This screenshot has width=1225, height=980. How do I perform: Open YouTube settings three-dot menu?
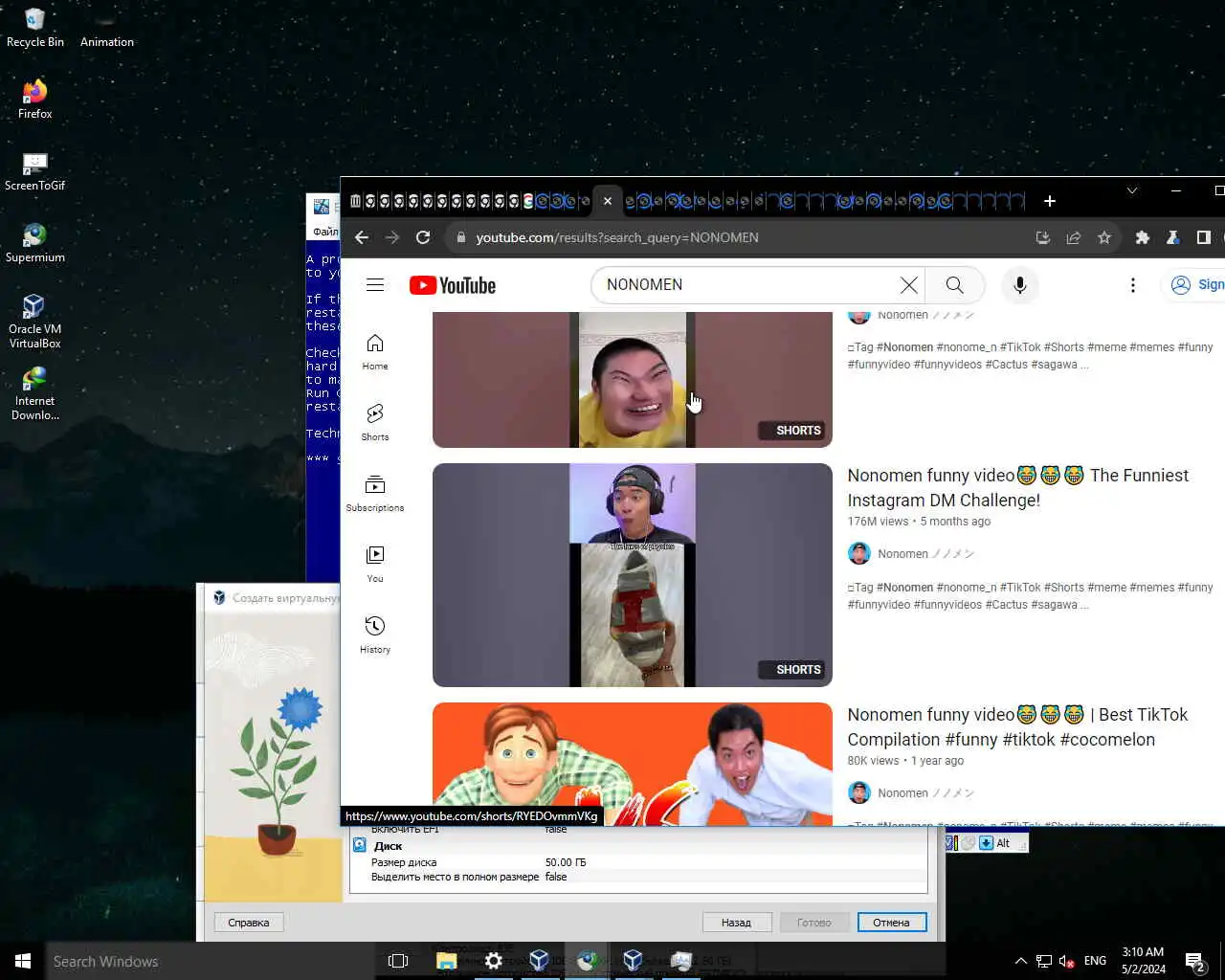[1133, 285]
